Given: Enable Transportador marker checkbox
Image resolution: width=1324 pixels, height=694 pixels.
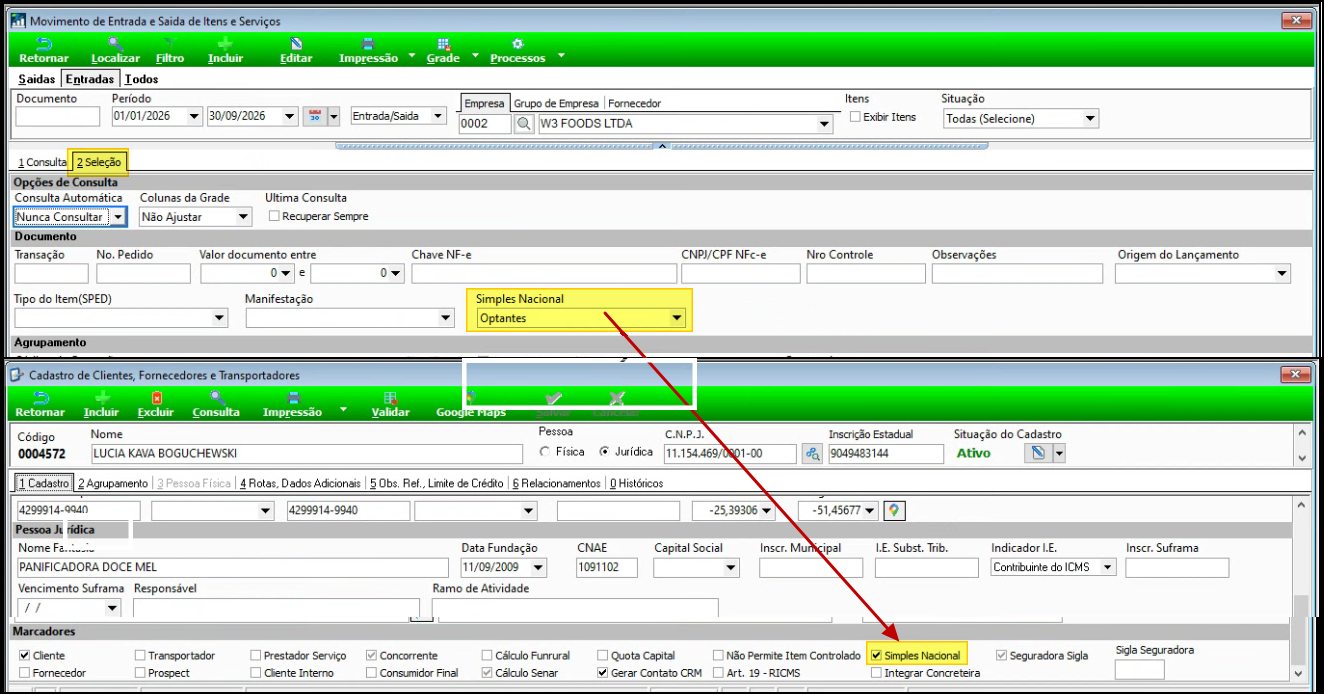Looking at the screenshot, I should coord(140,656).
